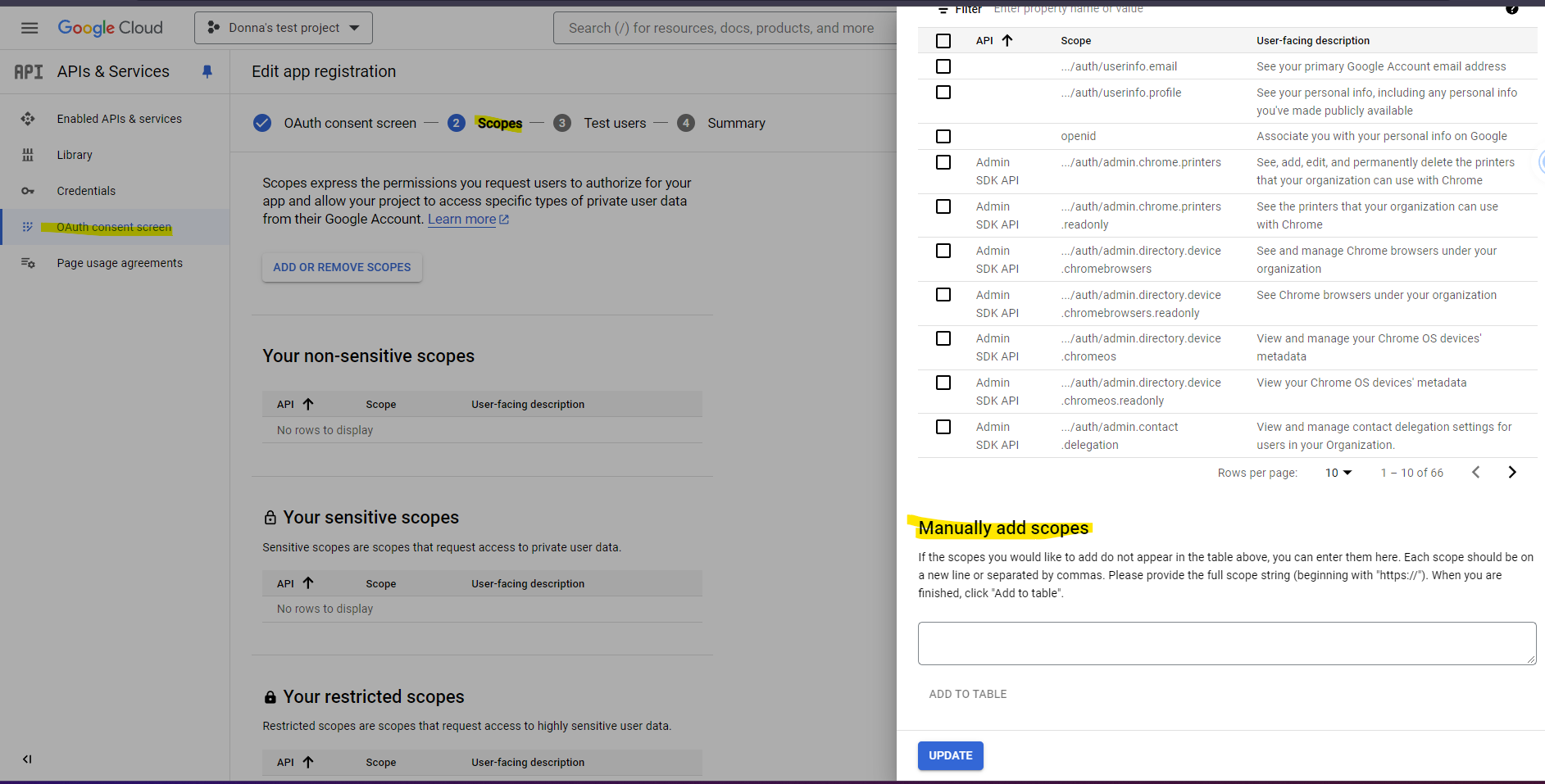Focus the manually add scopes text box

1227,643
